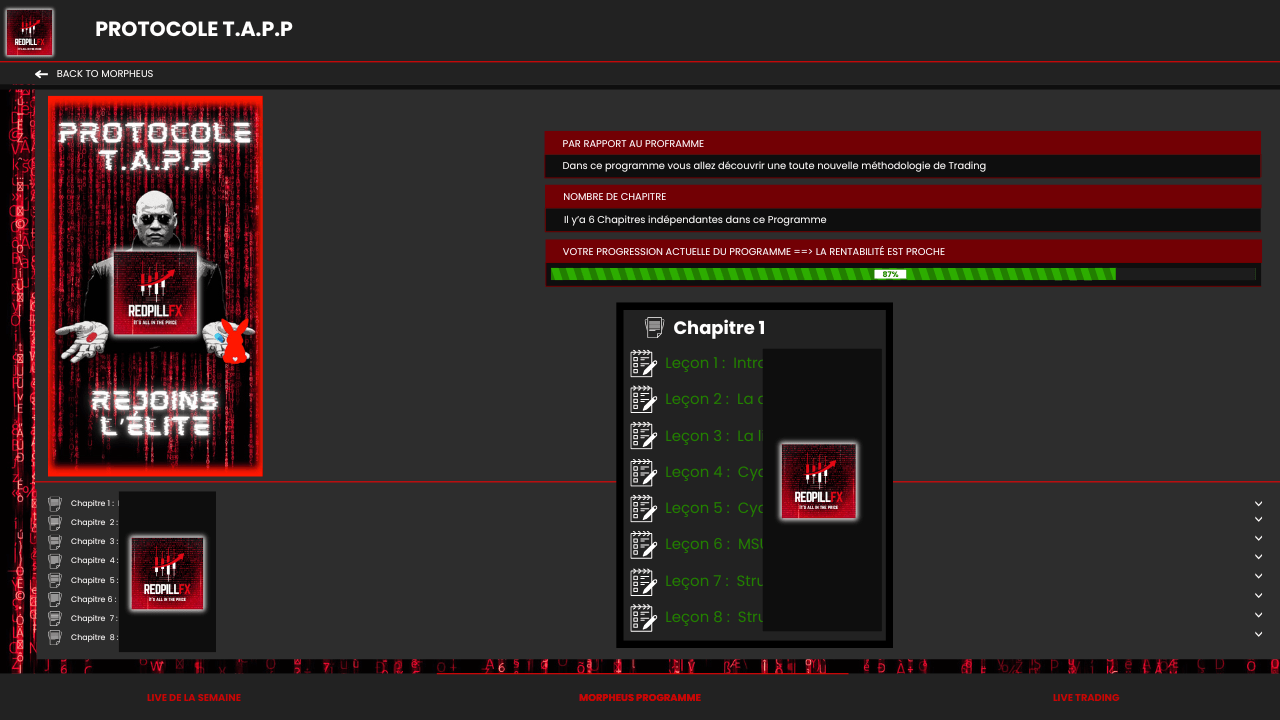Switch to the MORPHEUS PROGRAMME tab
Image resolution: width=1280 pixels, height=720 pixels.
point(640,698)
